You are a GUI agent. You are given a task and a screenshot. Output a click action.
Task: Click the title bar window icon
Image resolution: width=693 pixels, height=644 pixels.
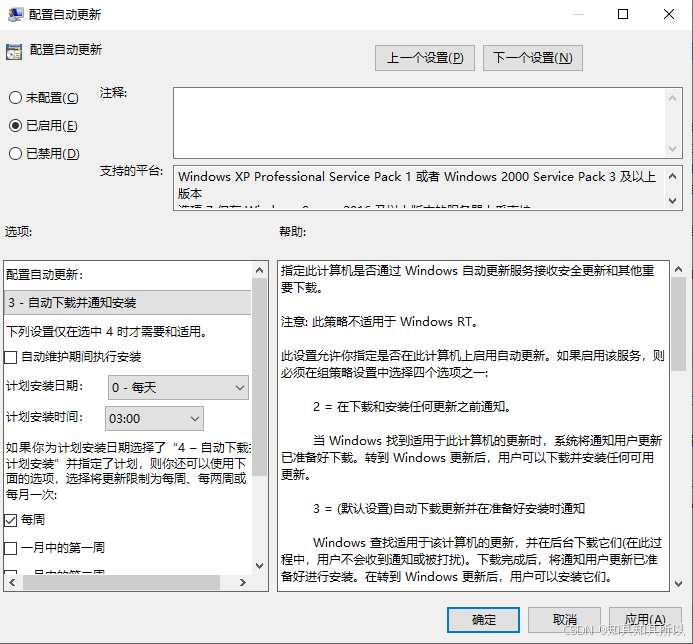click(15, 15)
